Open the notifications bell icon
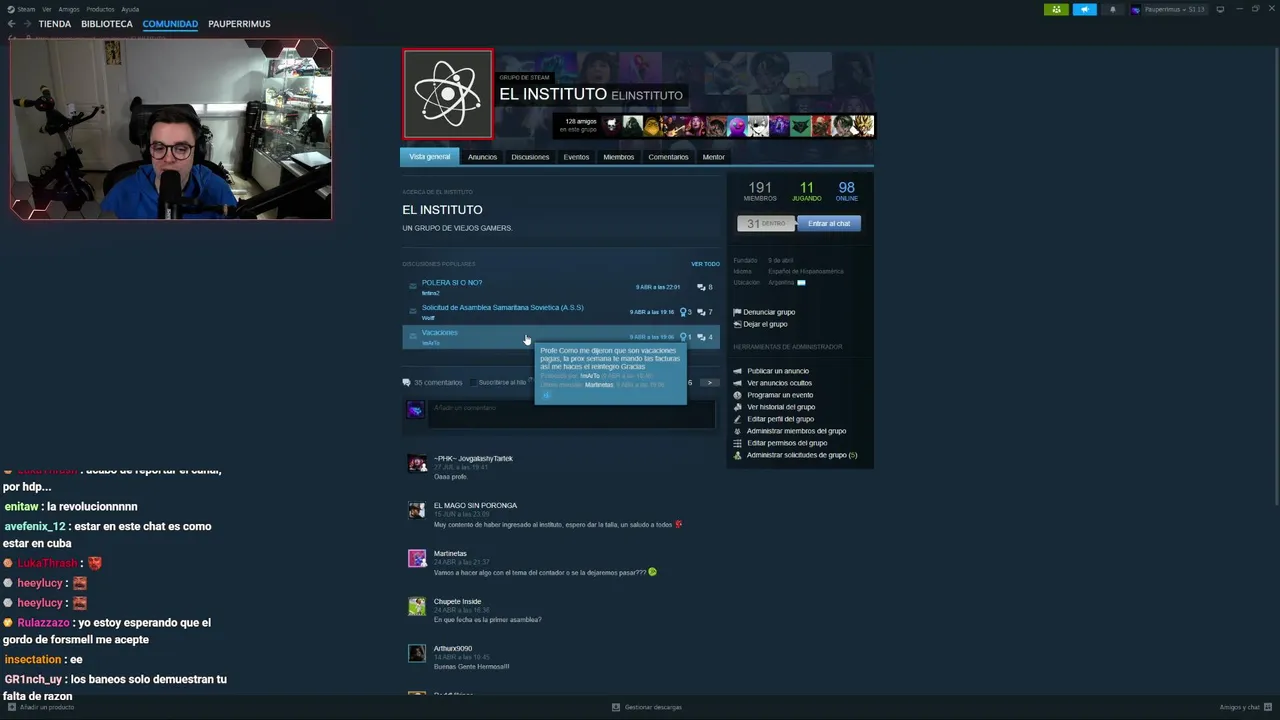This screenshot has width=1280, height=720. coord(1113,9)
